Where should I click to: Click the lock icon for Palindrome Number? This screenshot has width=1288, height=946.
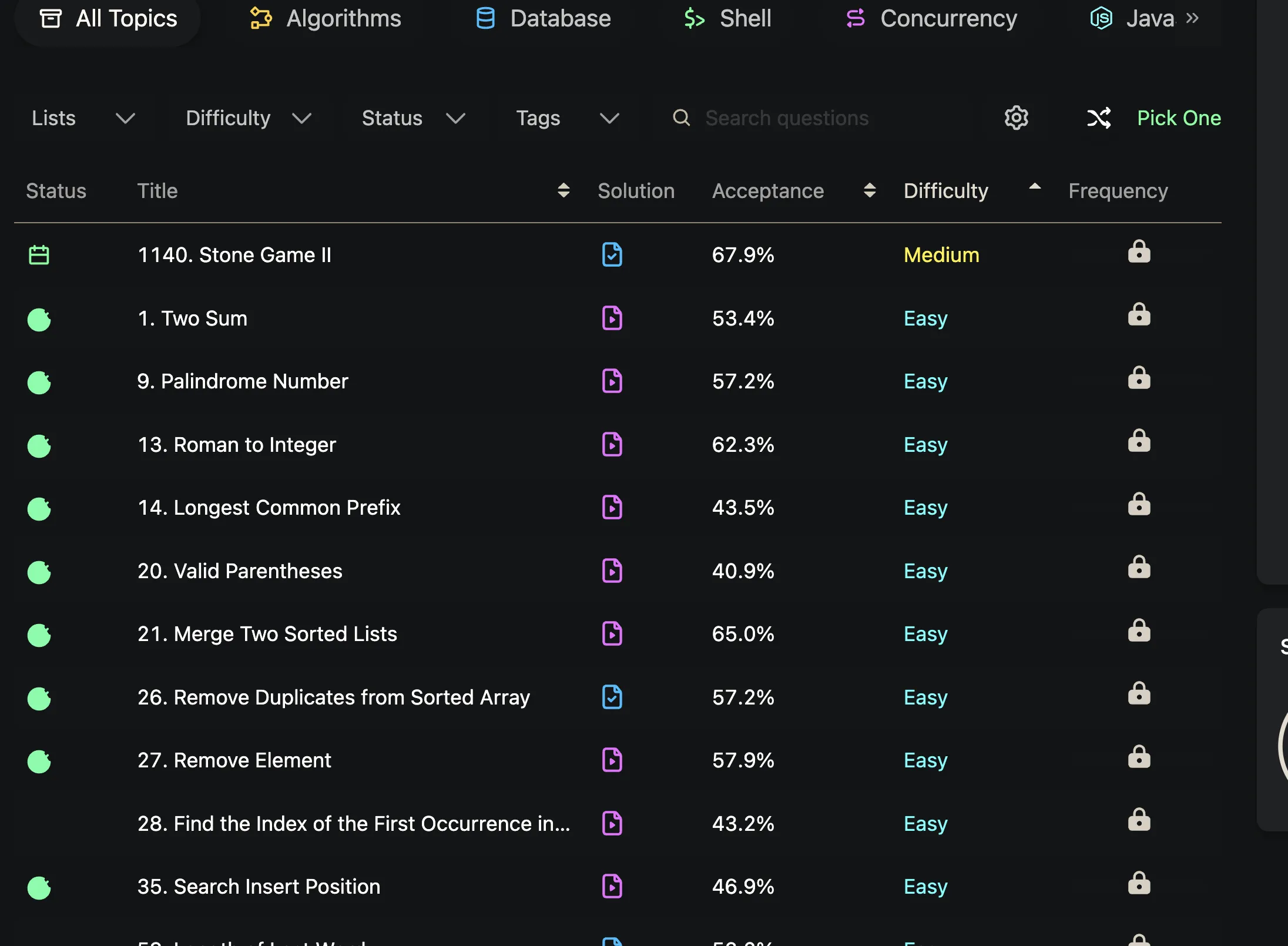click(1139, 378)
